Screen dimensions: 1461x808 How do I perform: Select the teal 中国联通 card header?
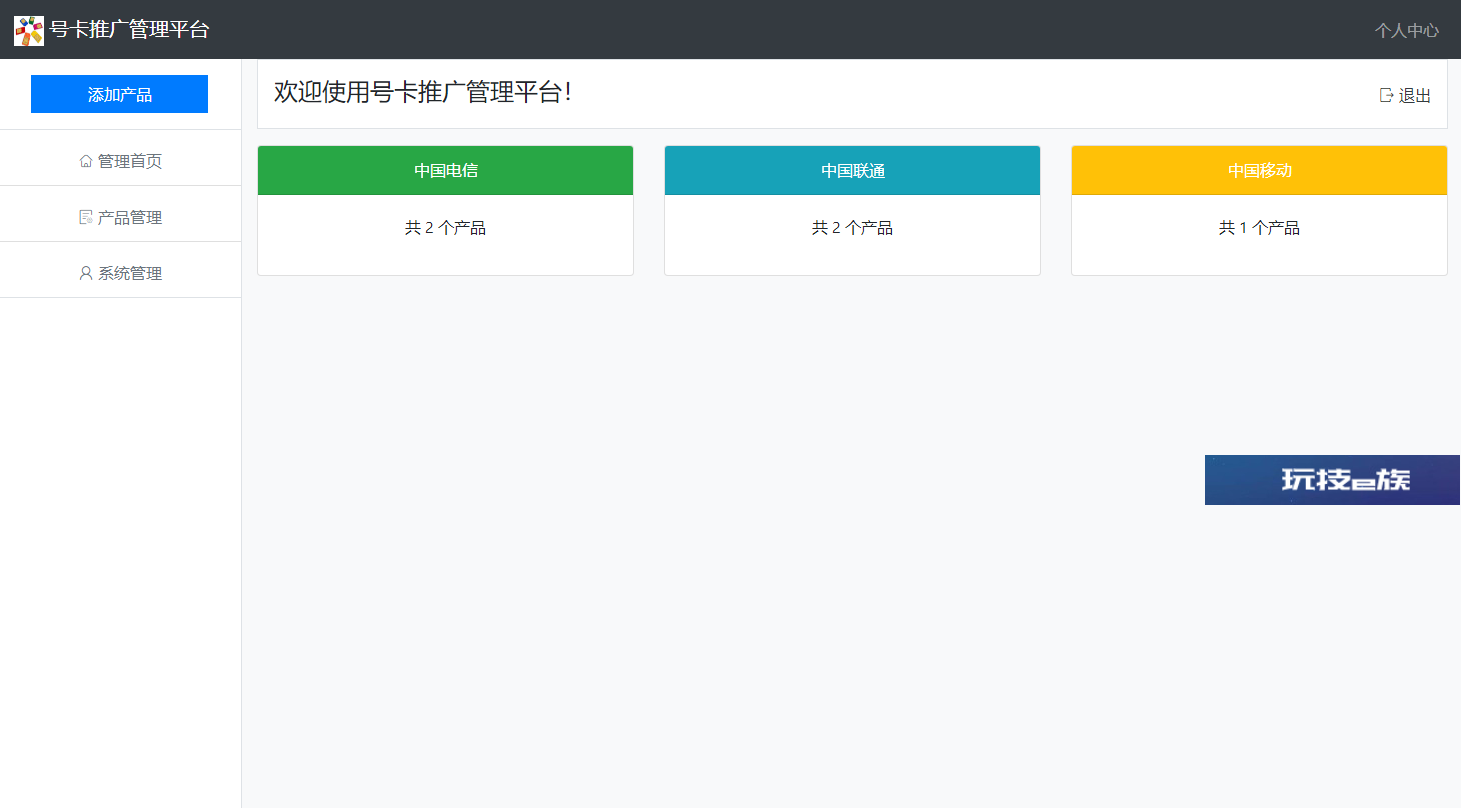pos(852,170)
